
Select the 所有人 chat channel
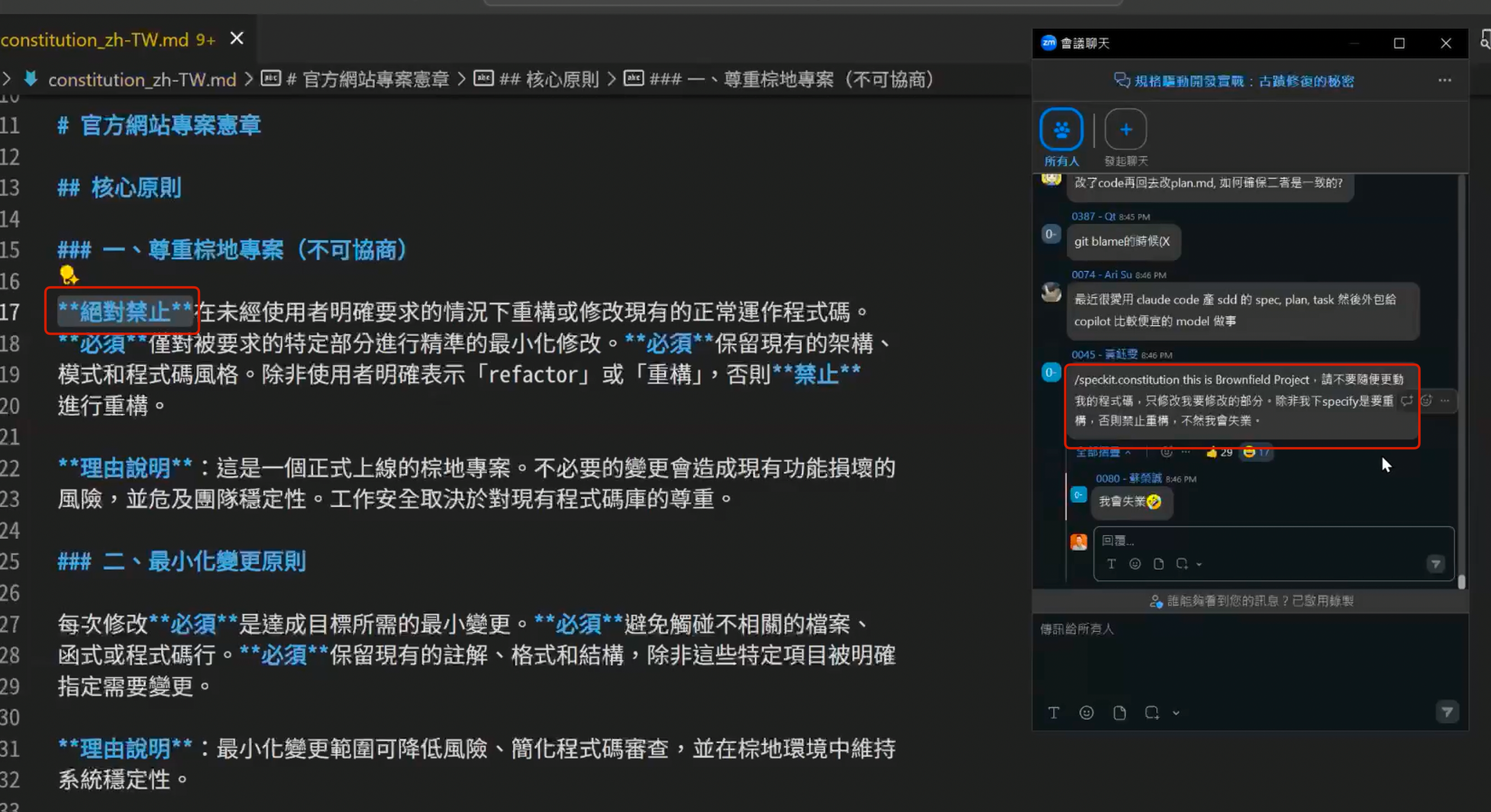(1061, 130)
